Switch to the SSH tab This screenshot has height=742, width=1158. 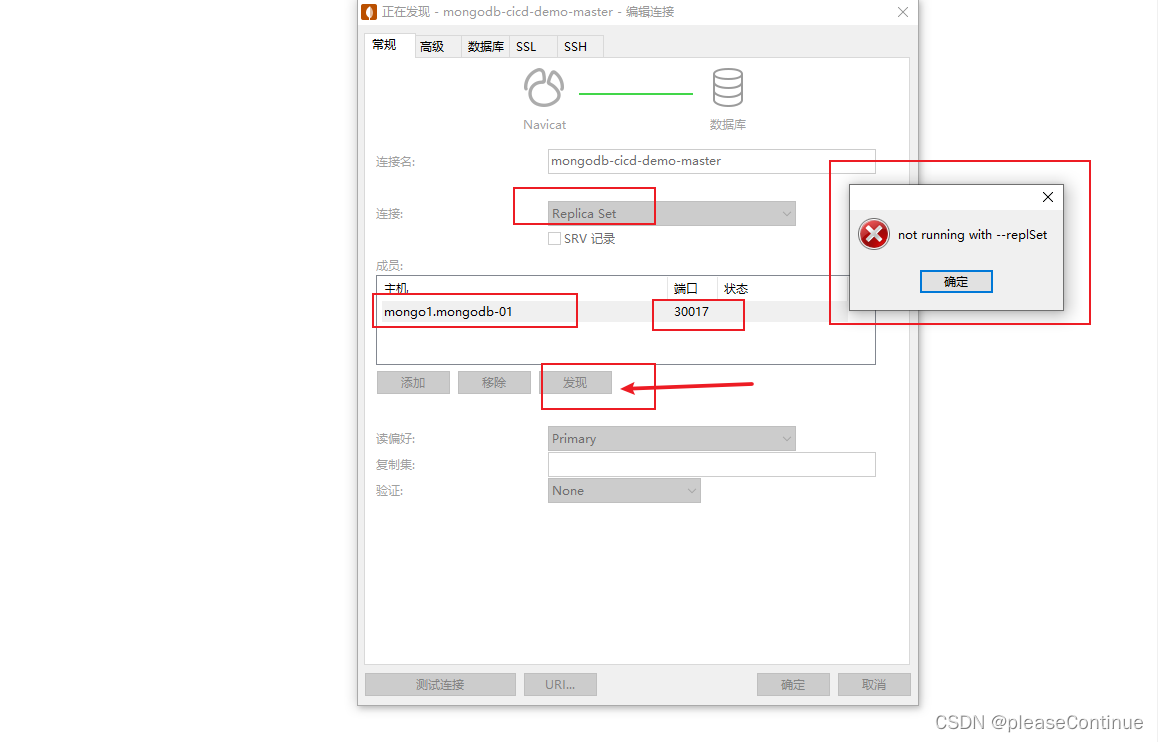click(576, 46)
